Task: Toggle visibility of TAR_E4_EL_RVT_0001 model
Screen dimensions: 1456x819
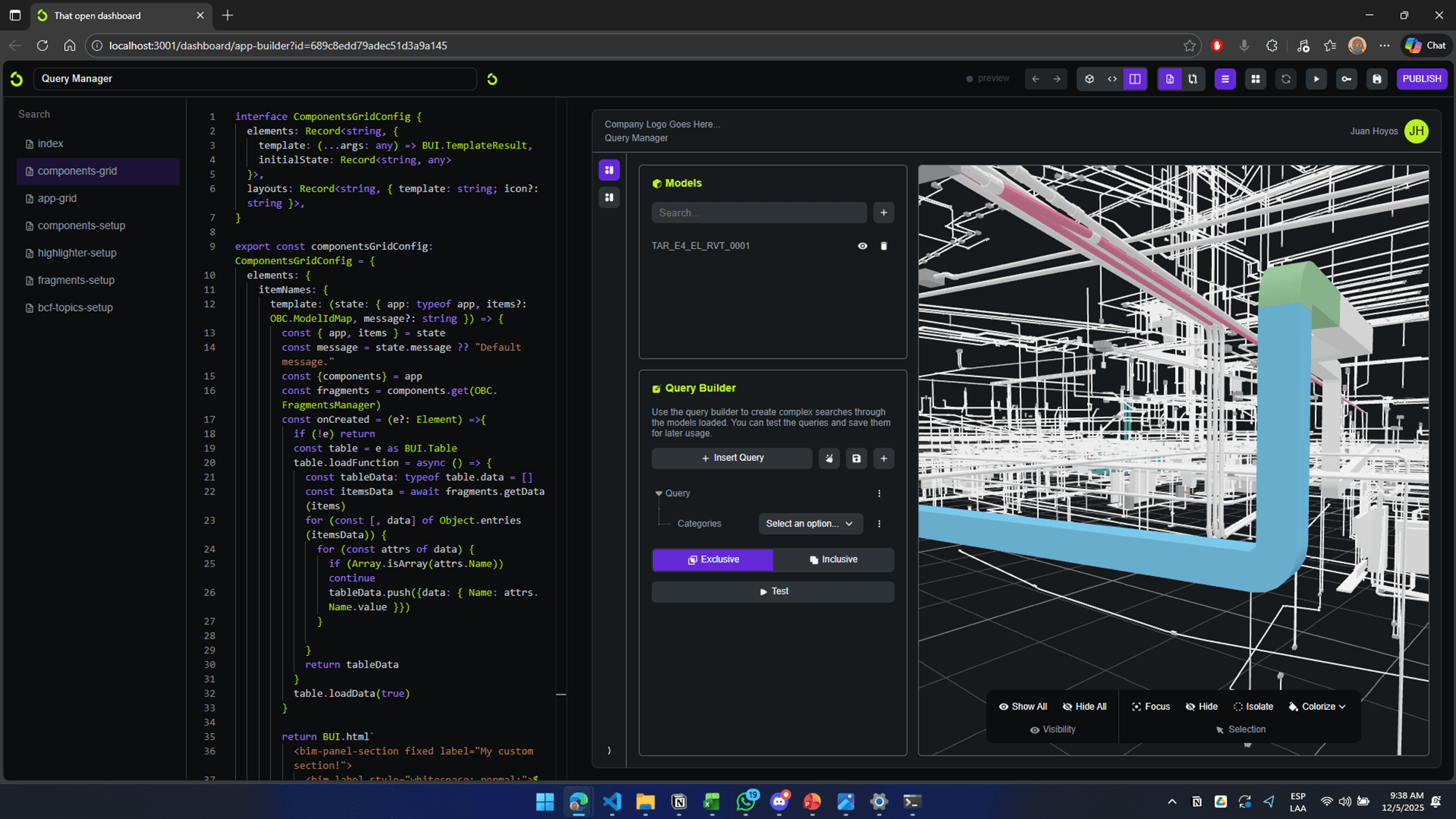Action: click(x=862, y=246)
